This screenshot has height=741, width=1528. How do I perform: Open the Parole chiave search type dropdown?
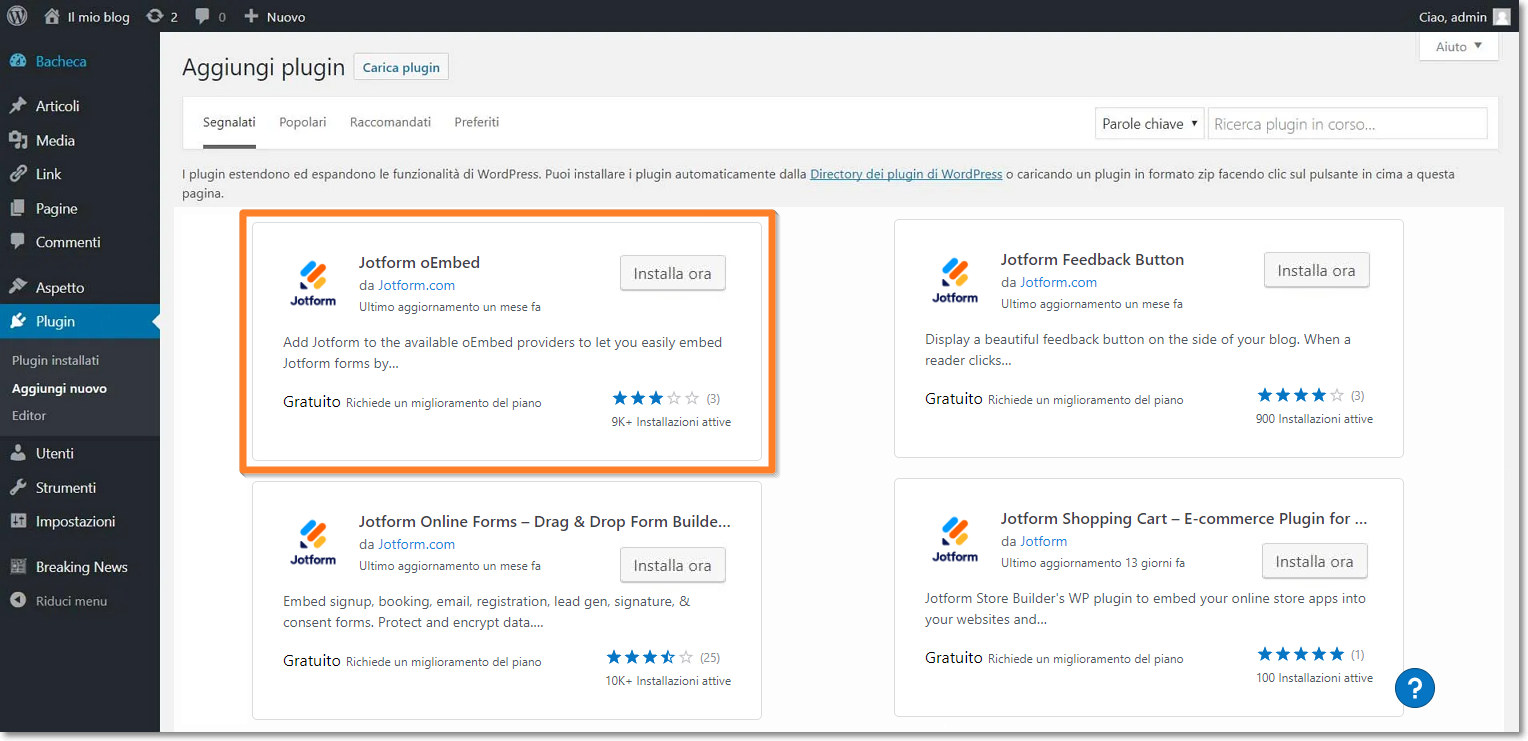(1150, 124)
